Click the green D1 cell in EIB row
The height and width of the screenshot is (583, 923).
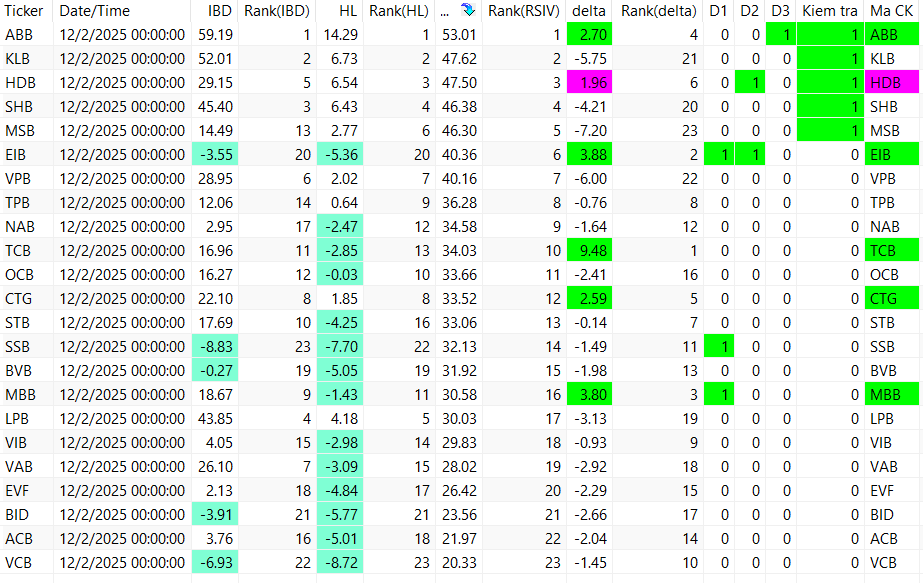point(719,155)
